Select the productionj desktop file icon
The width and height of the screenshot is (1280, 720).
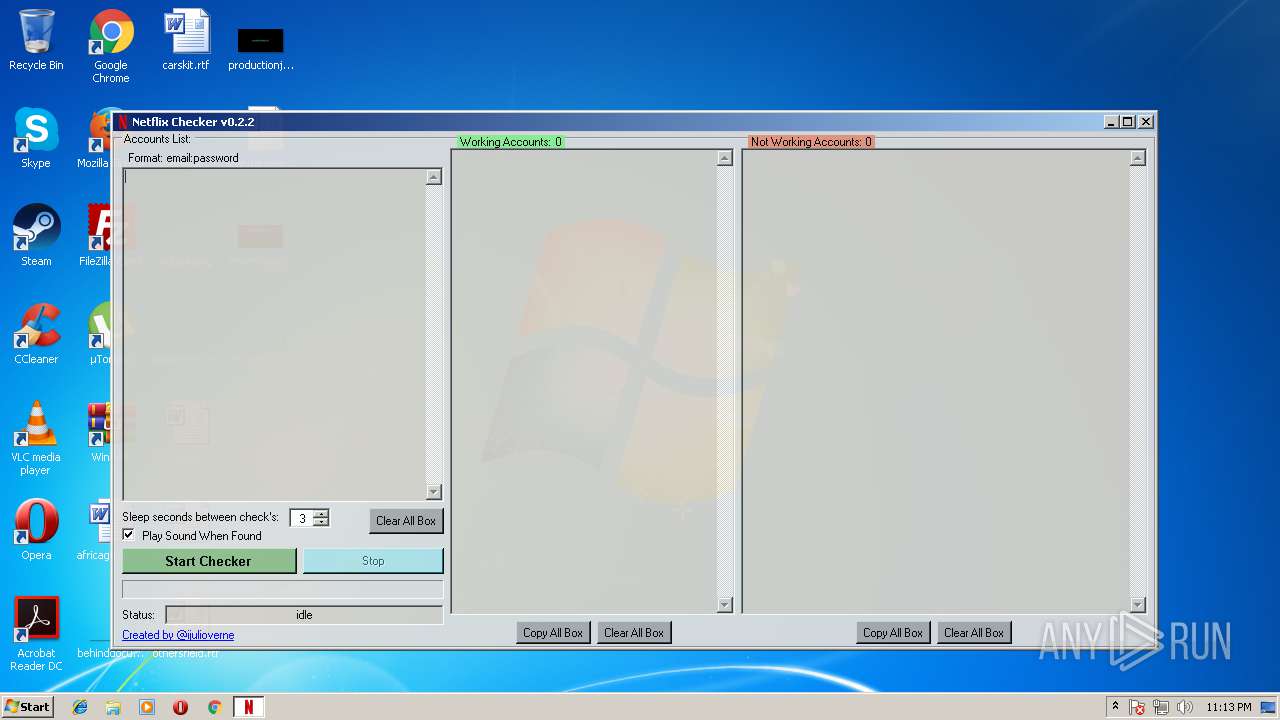pos(261,46)
